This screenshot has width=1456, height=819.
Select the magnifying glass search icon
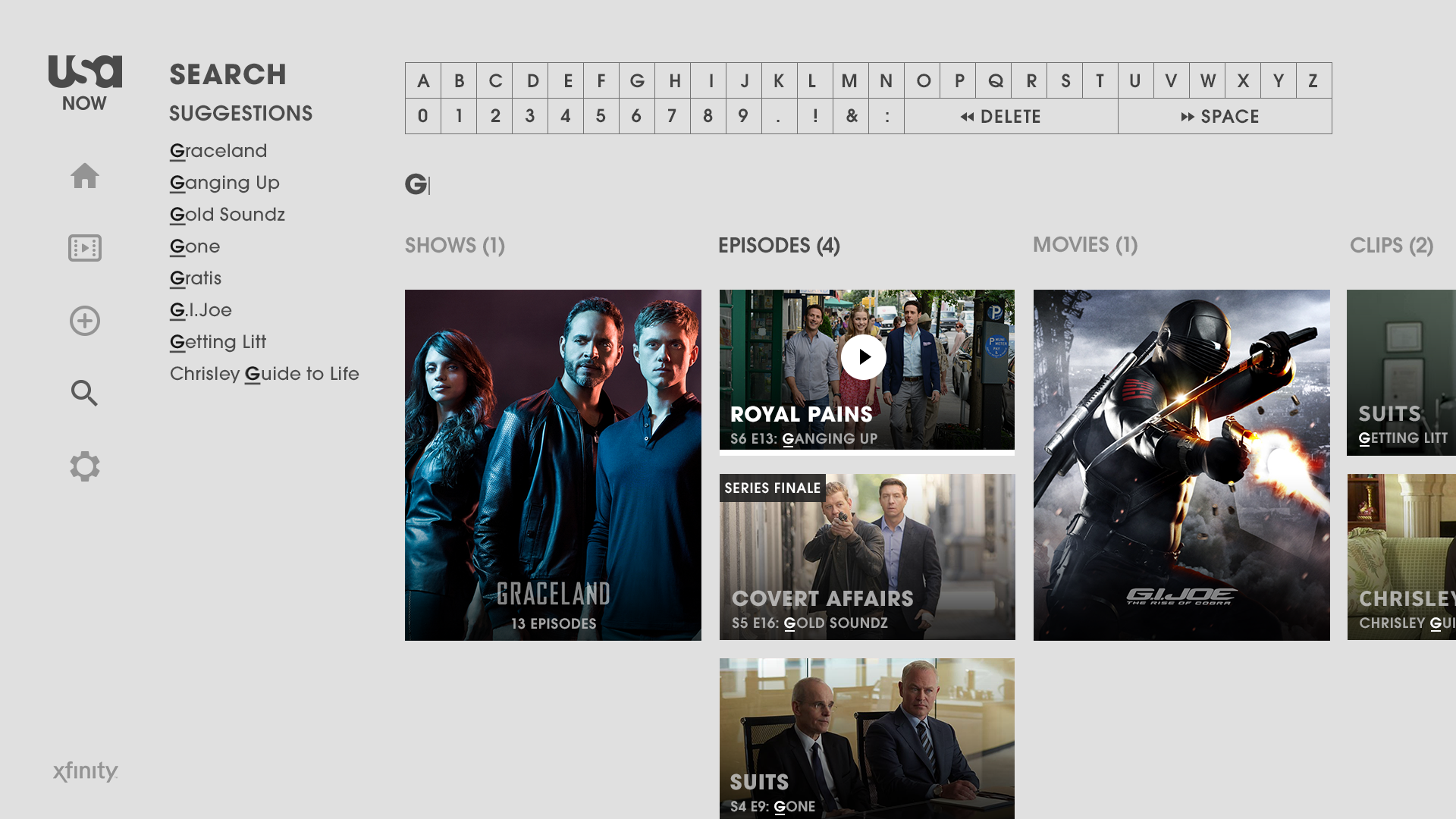pos(85,393)
